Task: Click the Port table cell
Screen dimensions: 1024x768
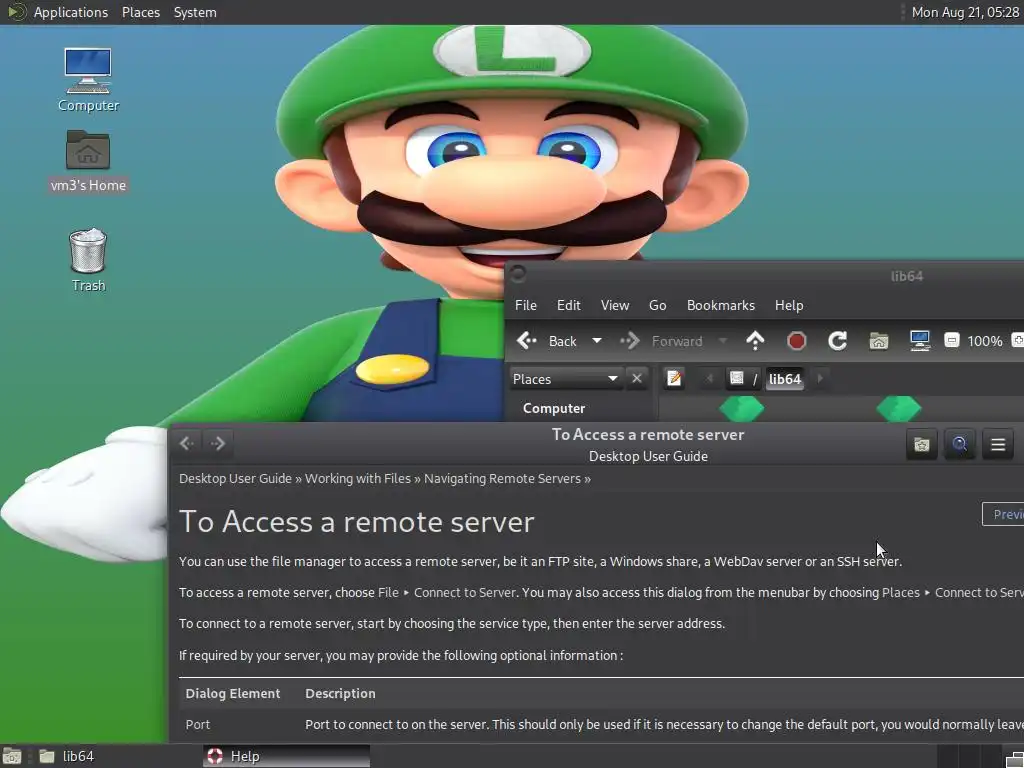Action: [x=197, y=724]
